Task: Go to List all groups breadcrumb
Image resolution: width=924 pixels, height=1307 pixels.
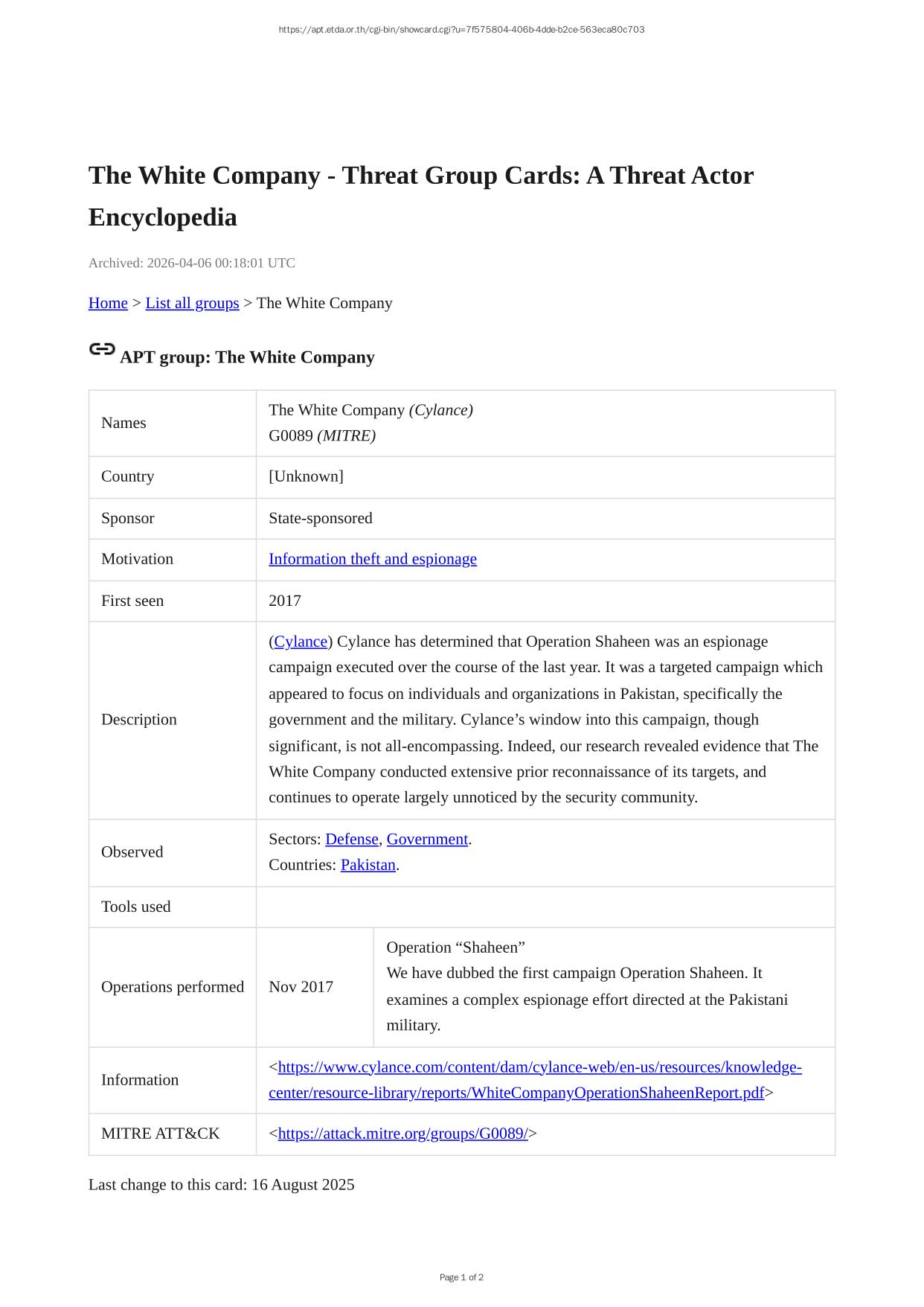Action: coord(192,303)
